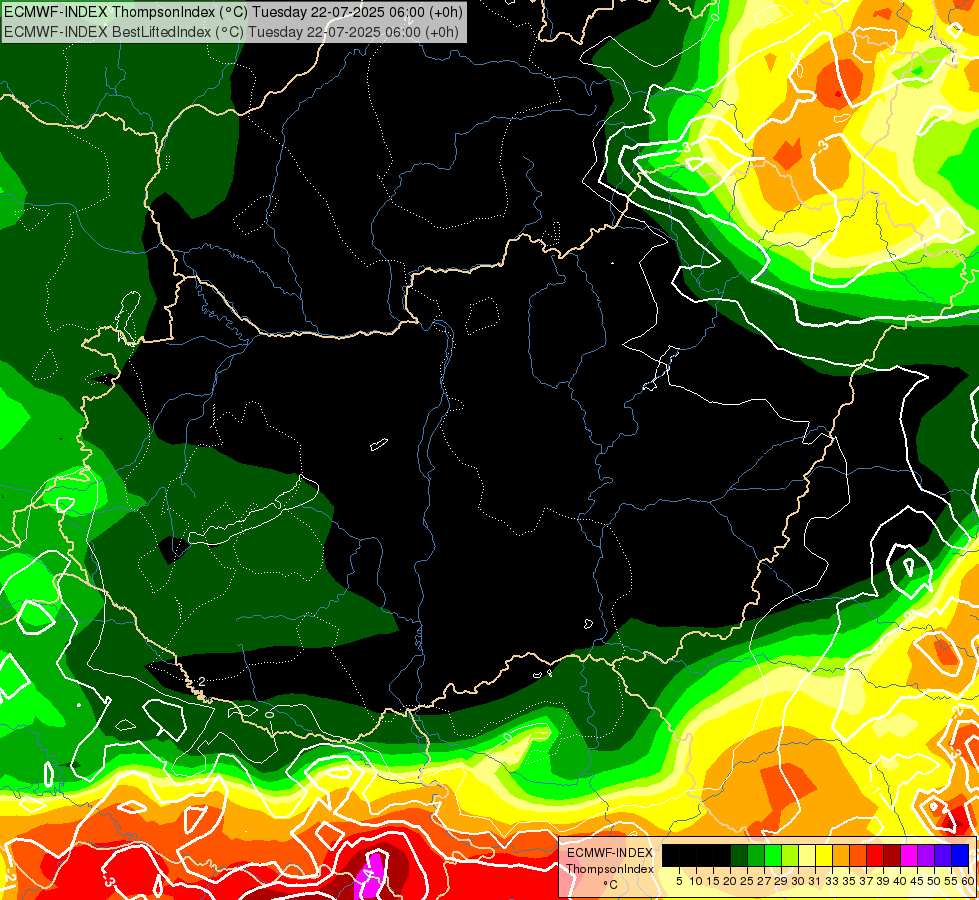Pick the orange 33–35 legend swatch
The width and height of the screenshot is (979, 900).
(x=840, y=855)
